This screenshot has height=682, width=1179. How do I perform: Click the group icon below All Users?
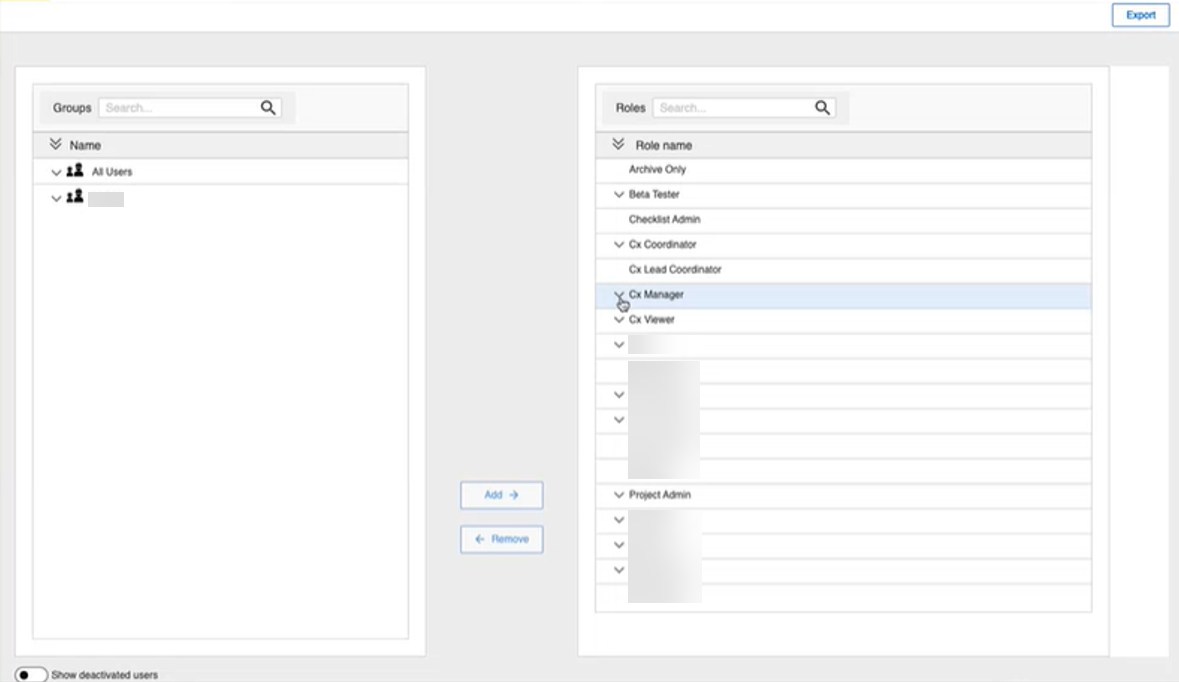pyautogui.click(x=75, y=198)
